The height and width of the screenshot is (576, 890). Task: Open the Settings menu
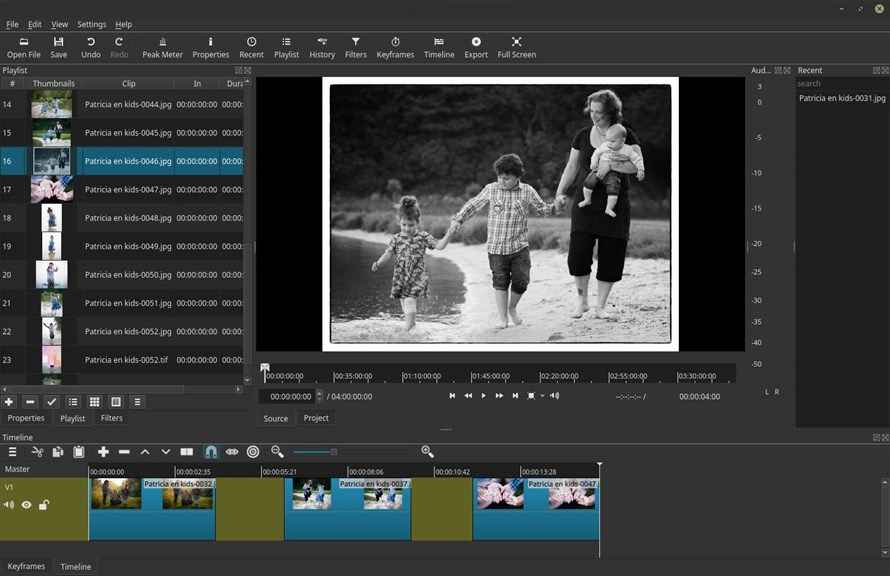coord(92,24)
